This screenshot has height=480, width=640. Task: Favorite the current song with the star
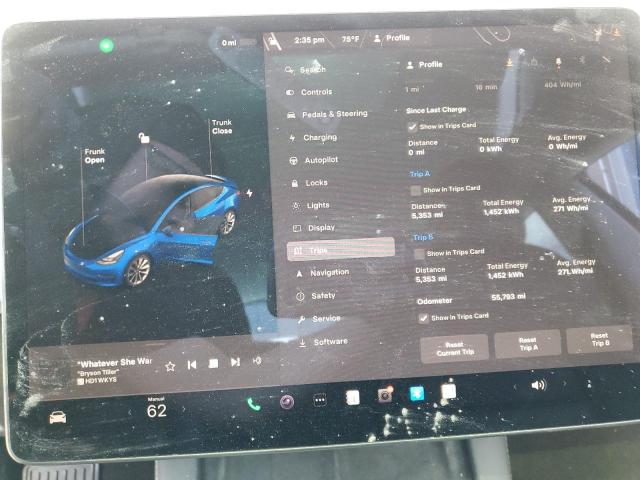tap(170, 367)
